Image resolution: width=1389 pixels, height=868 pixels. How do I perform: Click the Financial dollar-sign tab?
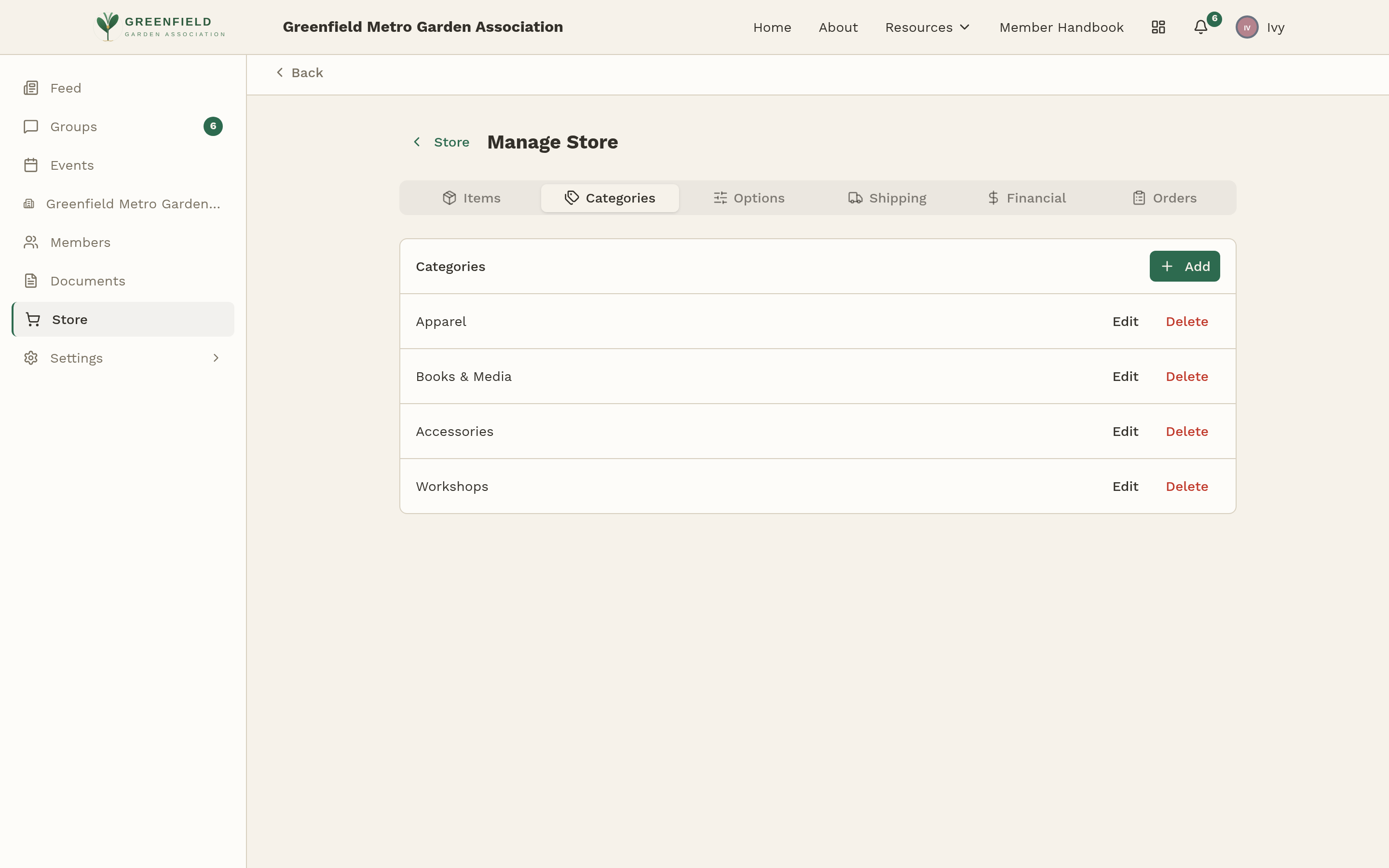coord(1027,198)
